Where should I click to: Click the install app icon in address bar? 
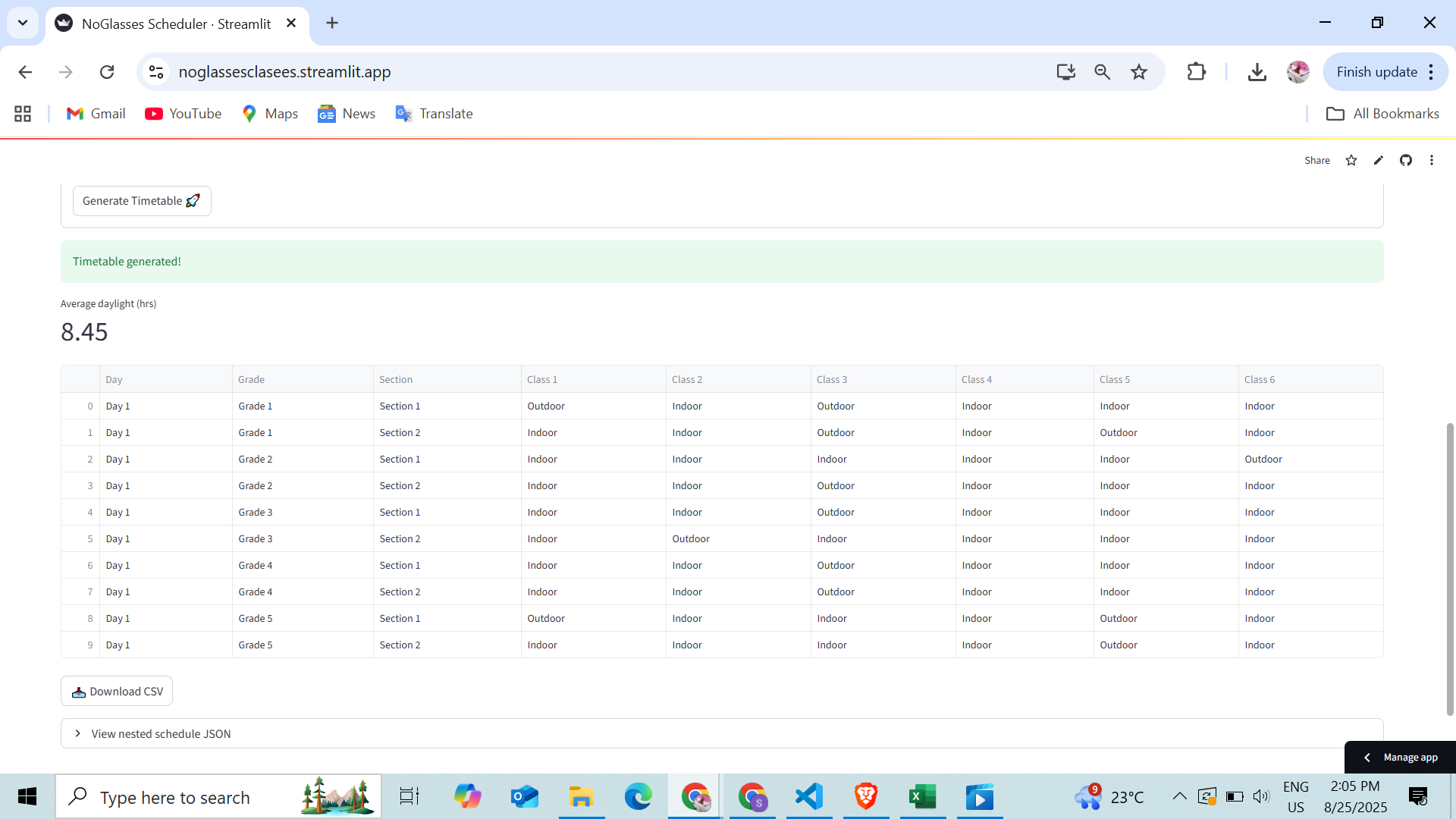coord(1065,72)
